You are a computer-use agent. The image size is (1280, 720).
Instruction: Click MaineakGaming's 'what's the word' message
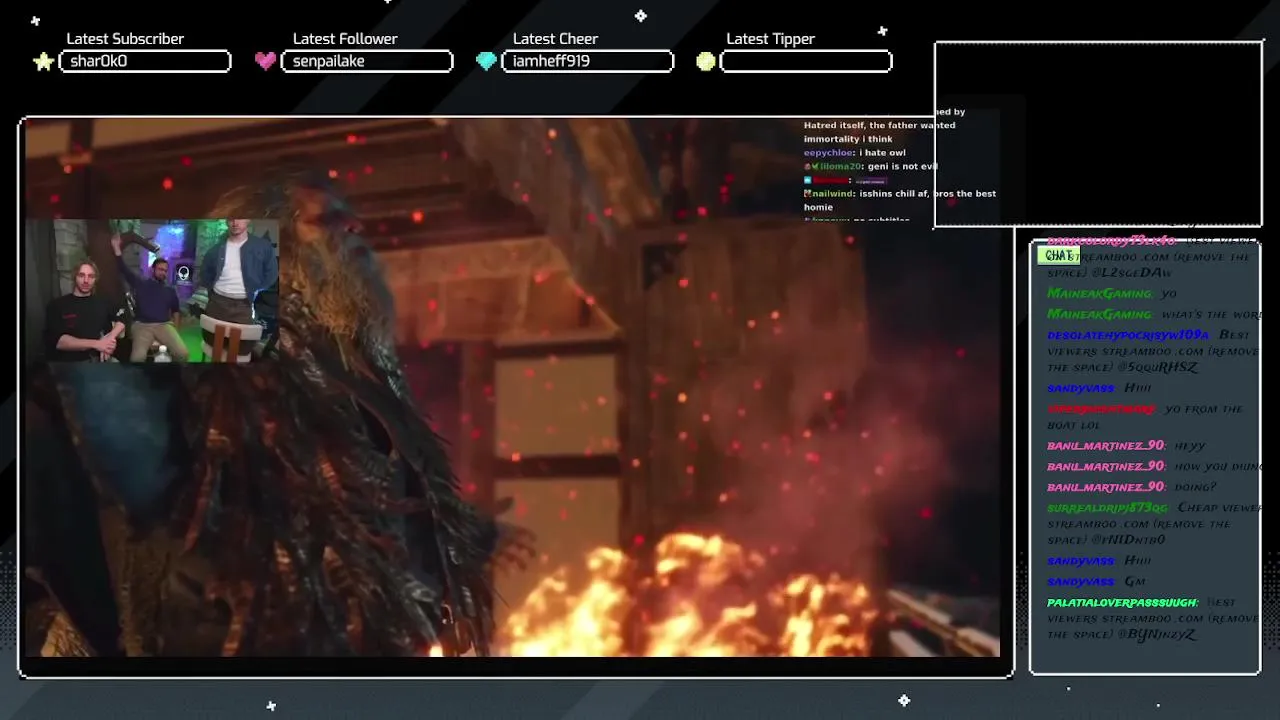pyautogui.click(x=1153, y=314)
